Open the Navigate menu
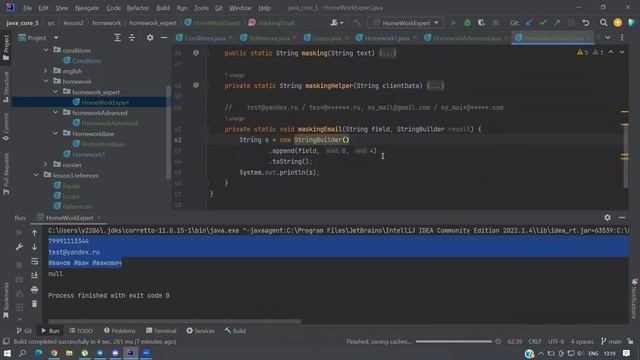The height and width of the screenshot is (360, 640). (x=87, y=8)
